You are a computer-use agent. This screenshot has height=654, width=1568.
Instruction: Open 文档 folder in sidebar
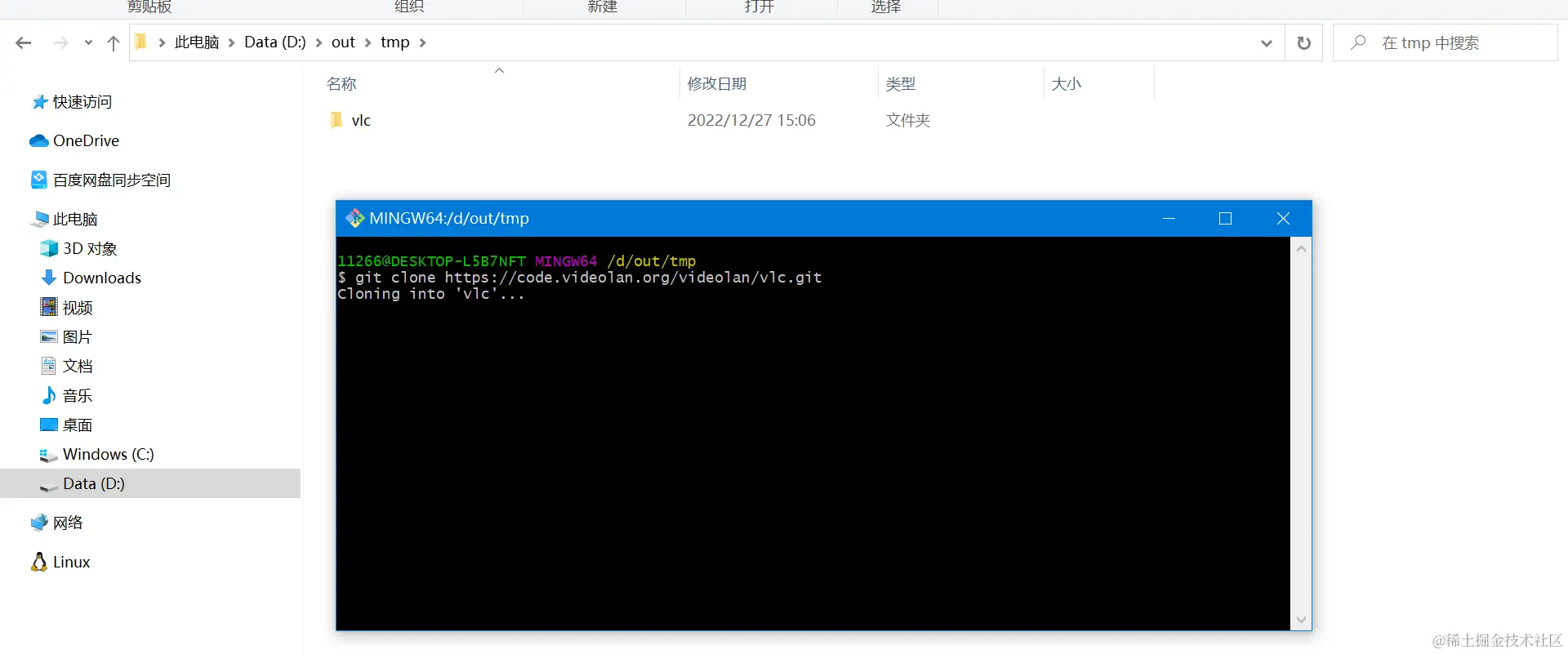78,366
